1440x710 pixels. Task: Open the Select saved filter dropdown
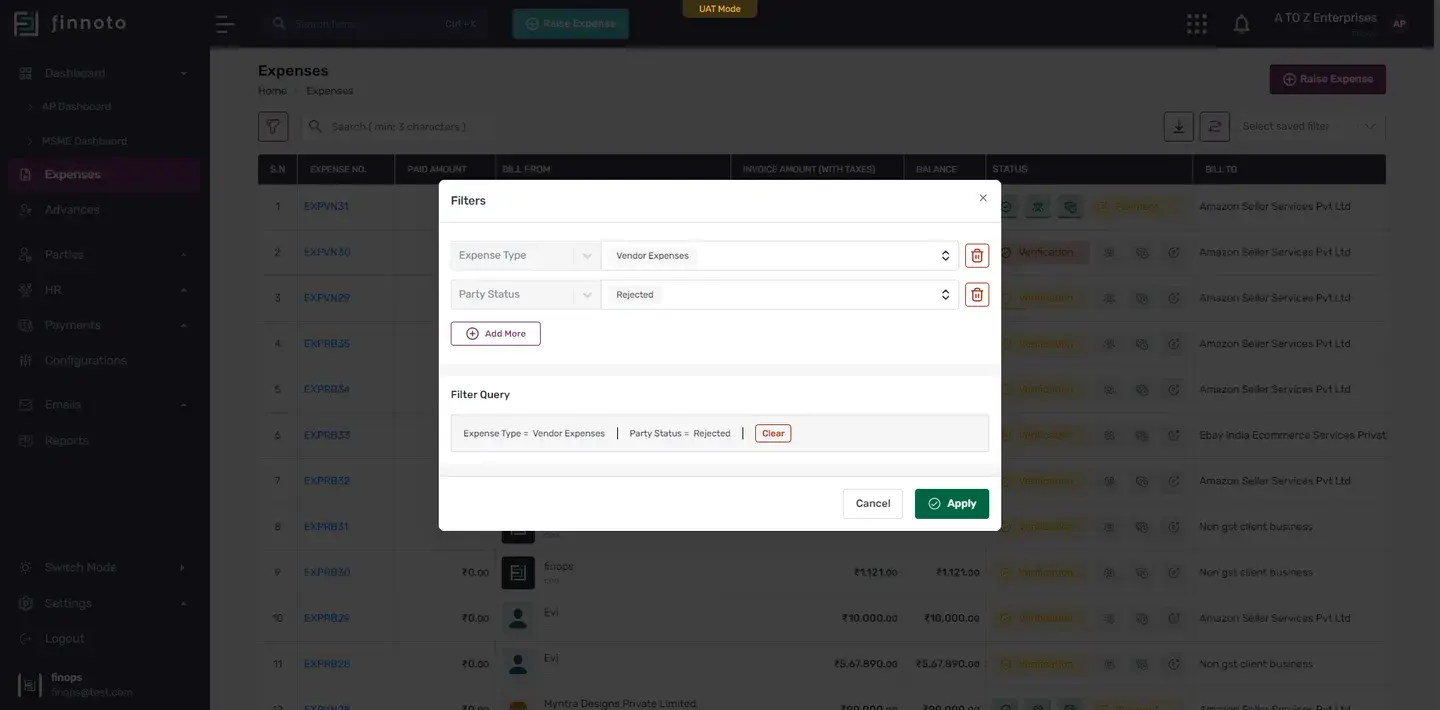click(1310, 127)
